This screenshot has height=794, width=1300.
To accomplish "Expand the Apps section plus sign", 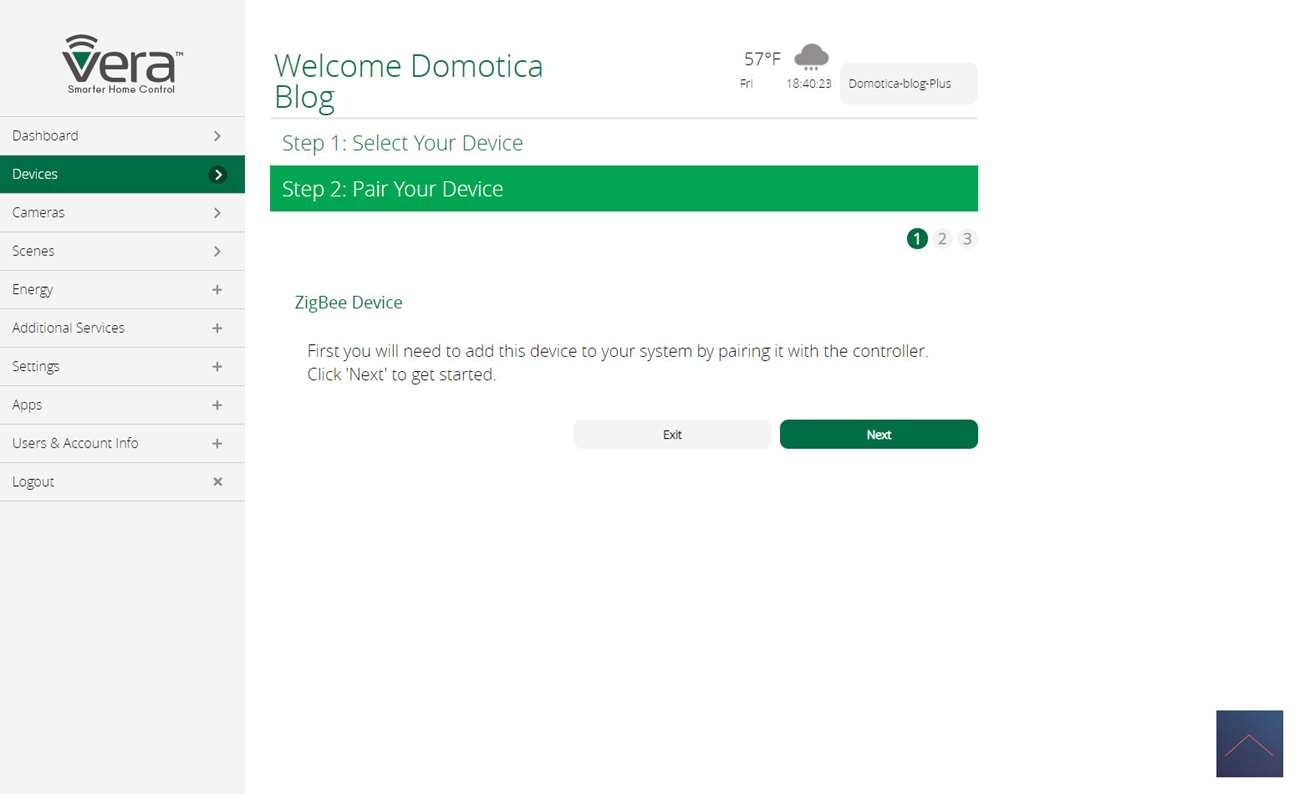I will (217, 405).
